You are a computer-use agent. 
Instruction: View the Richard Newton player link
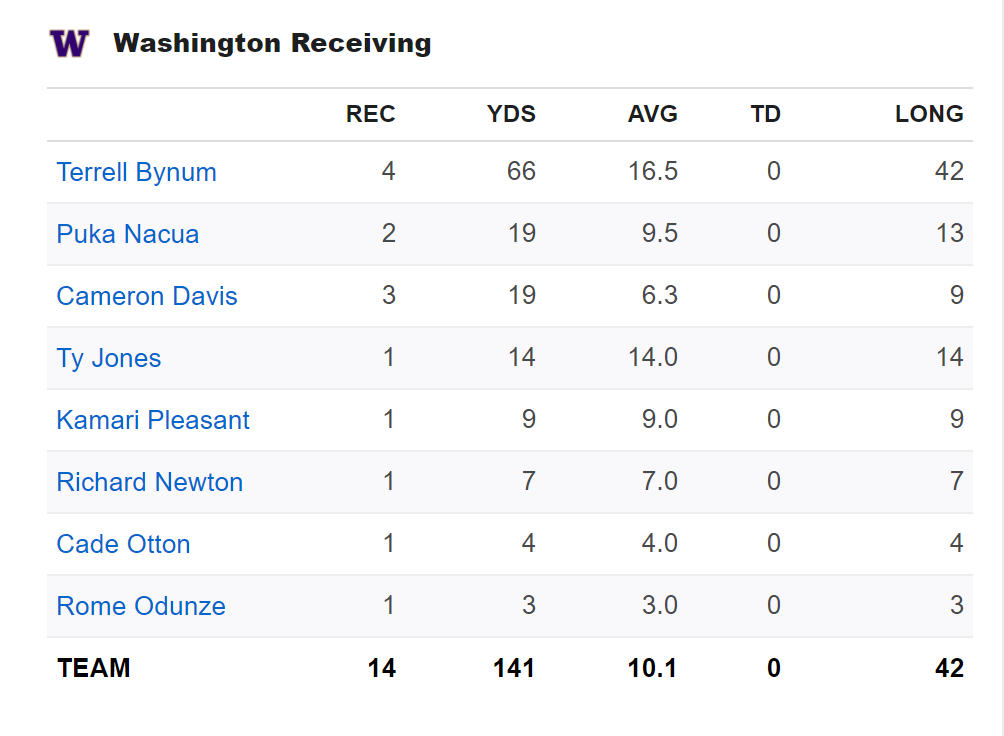150,482
